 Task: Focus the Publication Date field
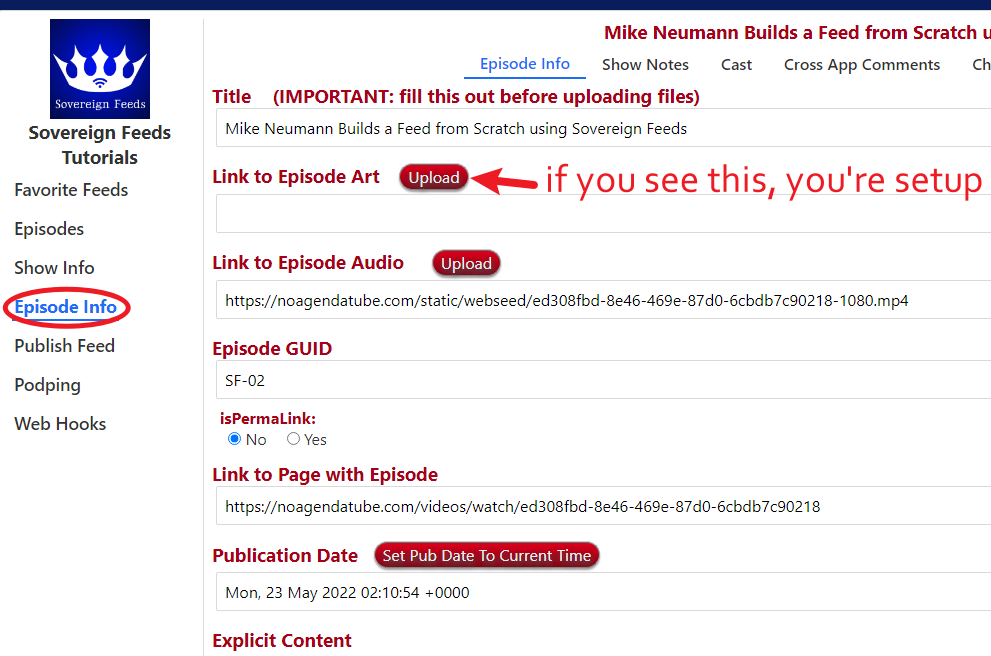click(604, 592)
